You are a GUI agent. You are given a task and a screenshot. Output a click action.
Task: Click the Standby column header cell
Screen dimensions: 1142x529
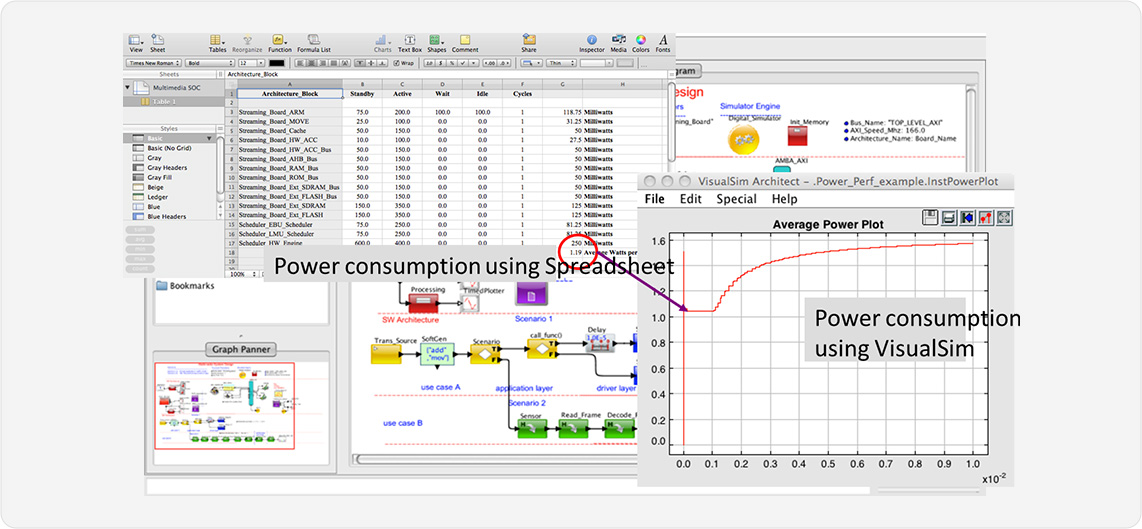362,94
